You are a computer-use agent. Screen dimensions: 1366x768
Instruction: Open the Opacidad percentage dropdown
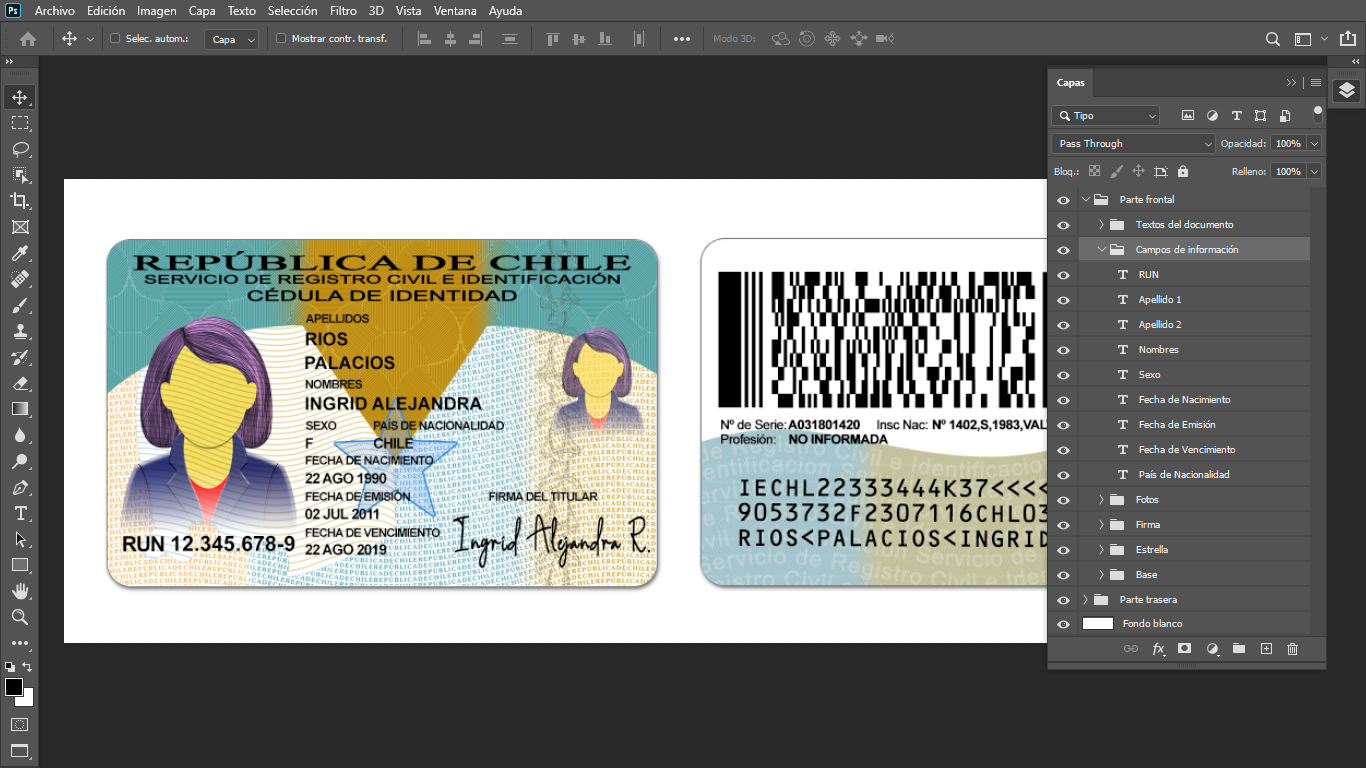pos(1314,144)
